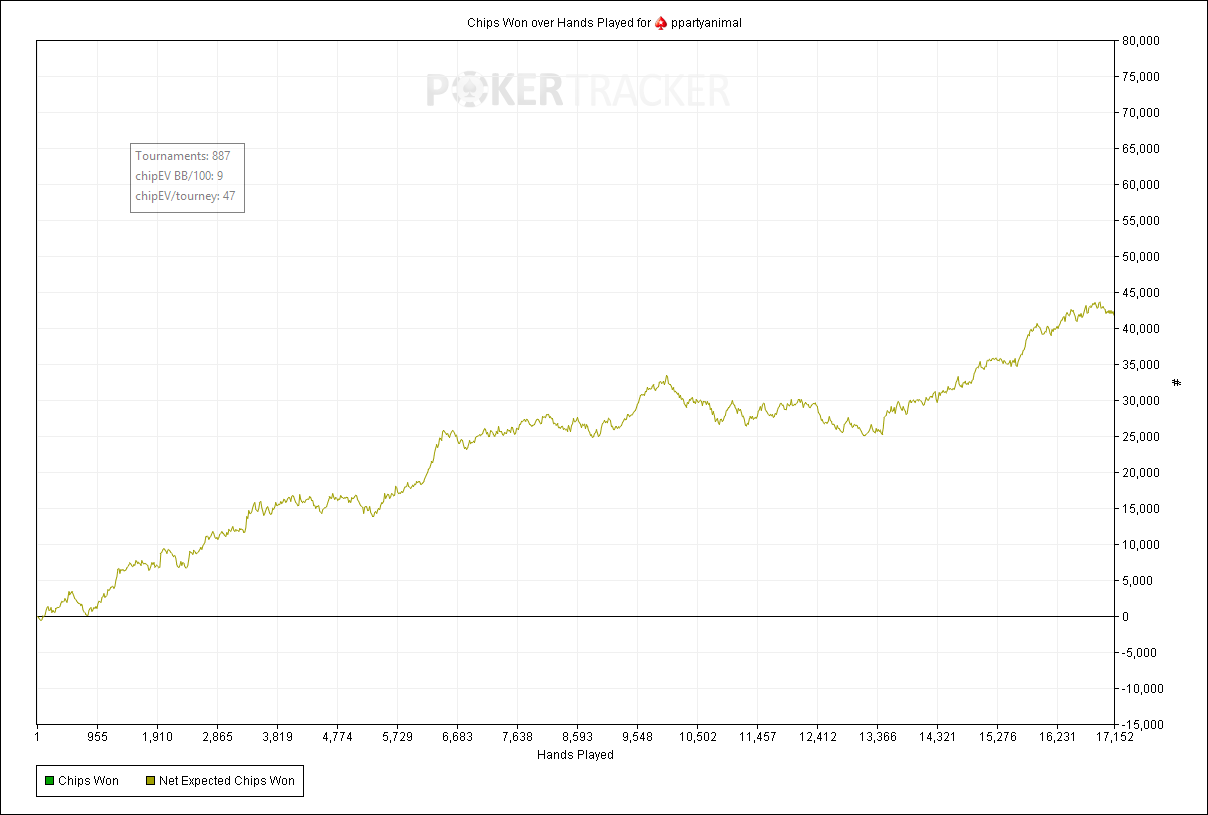Image resolution: width=1208 pixels, height=815 pixels.
Task: Click the olive Net Expected Chips swatch
Action: 150,781
